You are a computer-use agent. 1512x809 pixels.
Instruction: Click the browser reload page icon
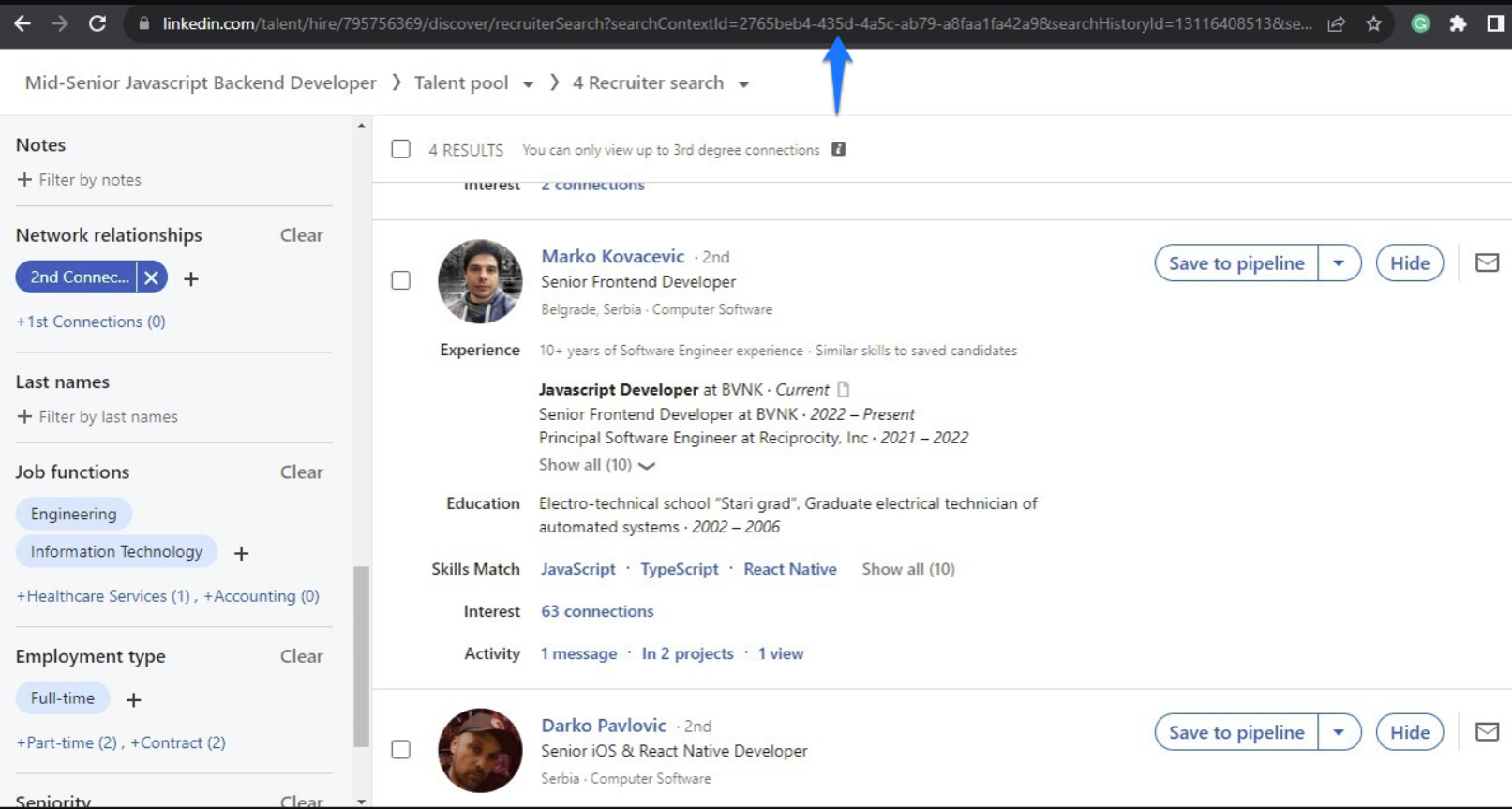point(97,23)
